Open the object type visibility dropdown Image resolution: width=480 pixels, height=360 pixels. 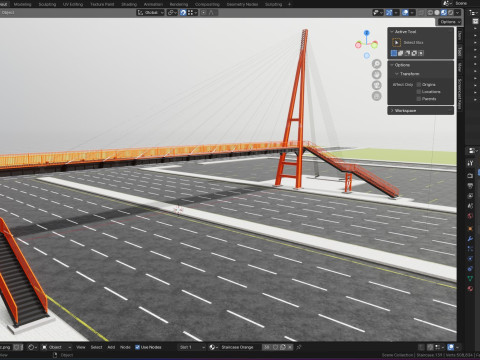[x=378, y=12]
